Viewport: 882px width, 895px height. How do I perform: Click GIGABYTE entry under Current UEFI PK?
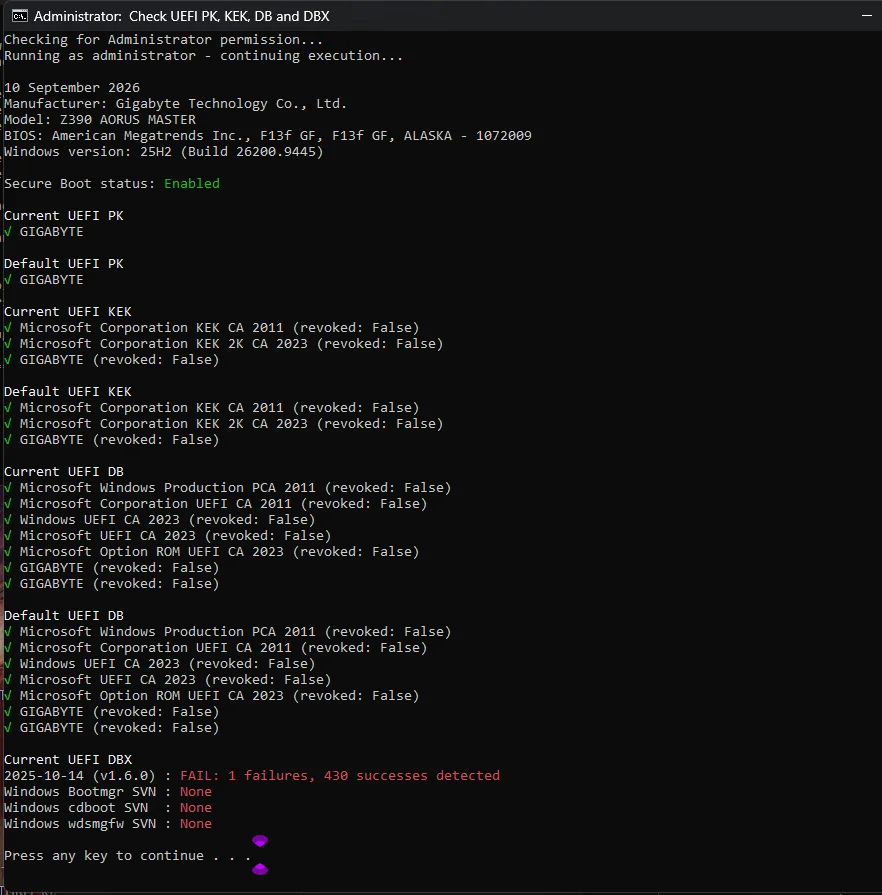pos(51,232)
